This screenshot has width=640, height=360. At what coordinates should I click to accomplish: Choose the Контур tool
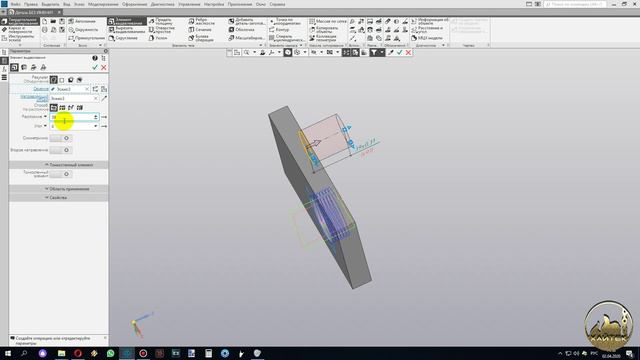[x=279, y=30]
